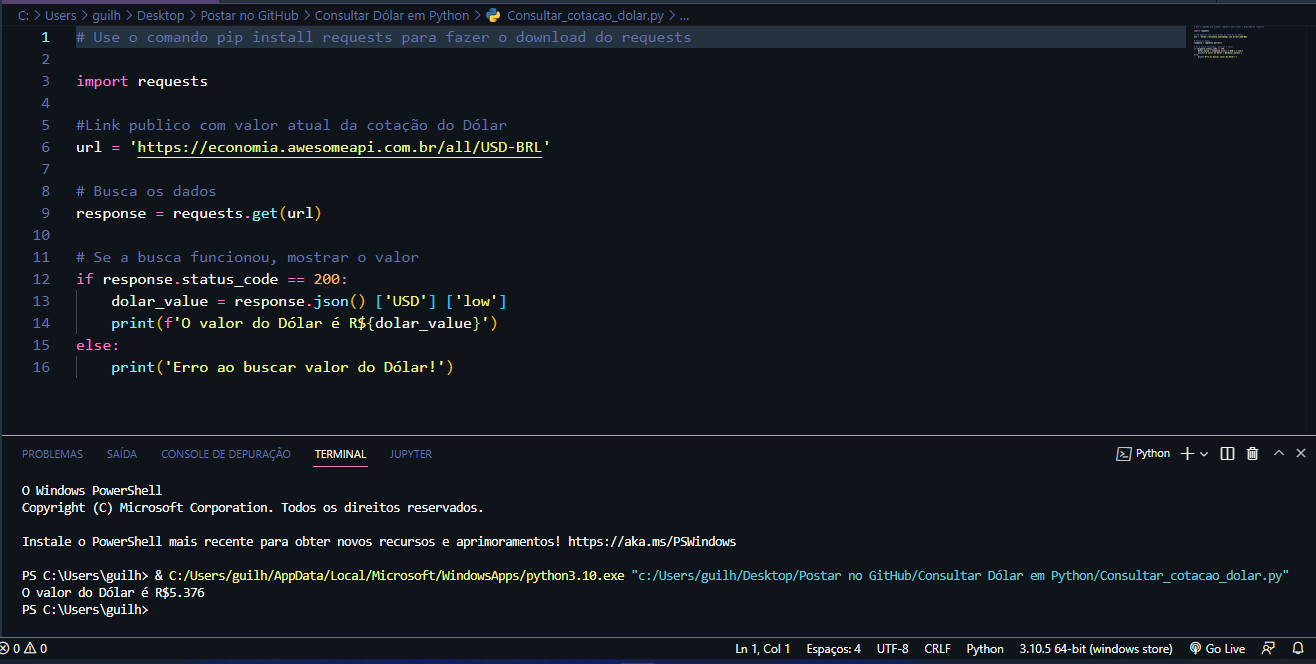This screenshot has width=1316, height=664.
Task: Click 'dolar_value = response.json()' line
Action: (x=310, y=301)
